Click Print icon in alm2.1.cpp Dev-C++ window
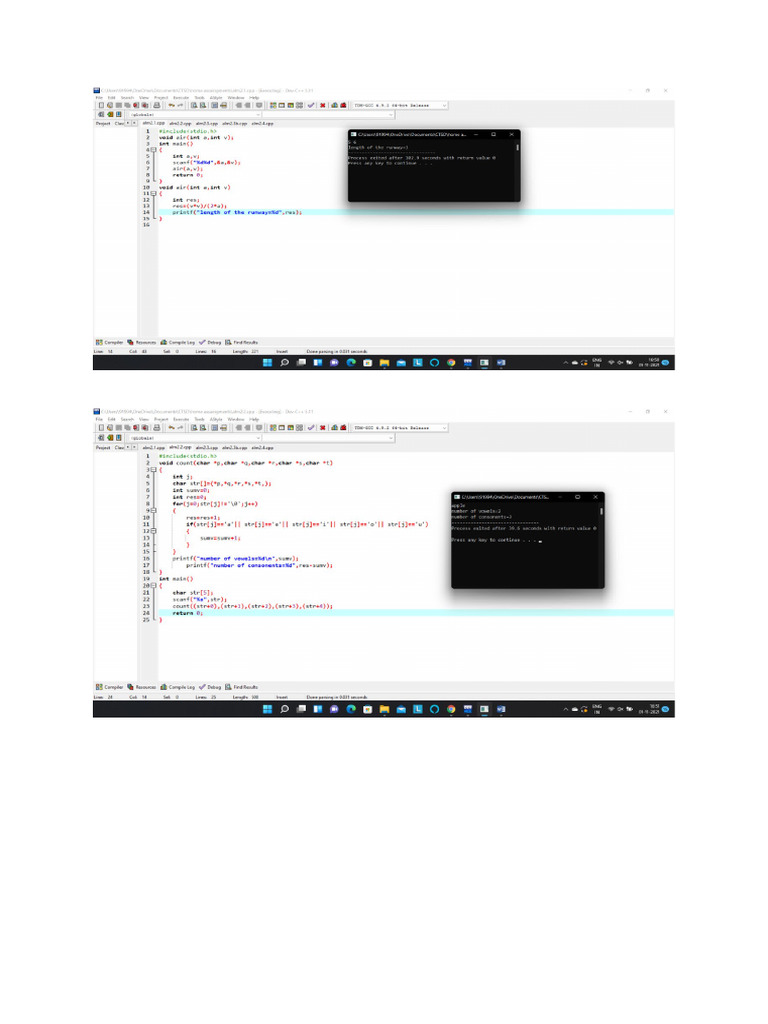The width and height of the screenshot is (768, 1024). [157, 105]
